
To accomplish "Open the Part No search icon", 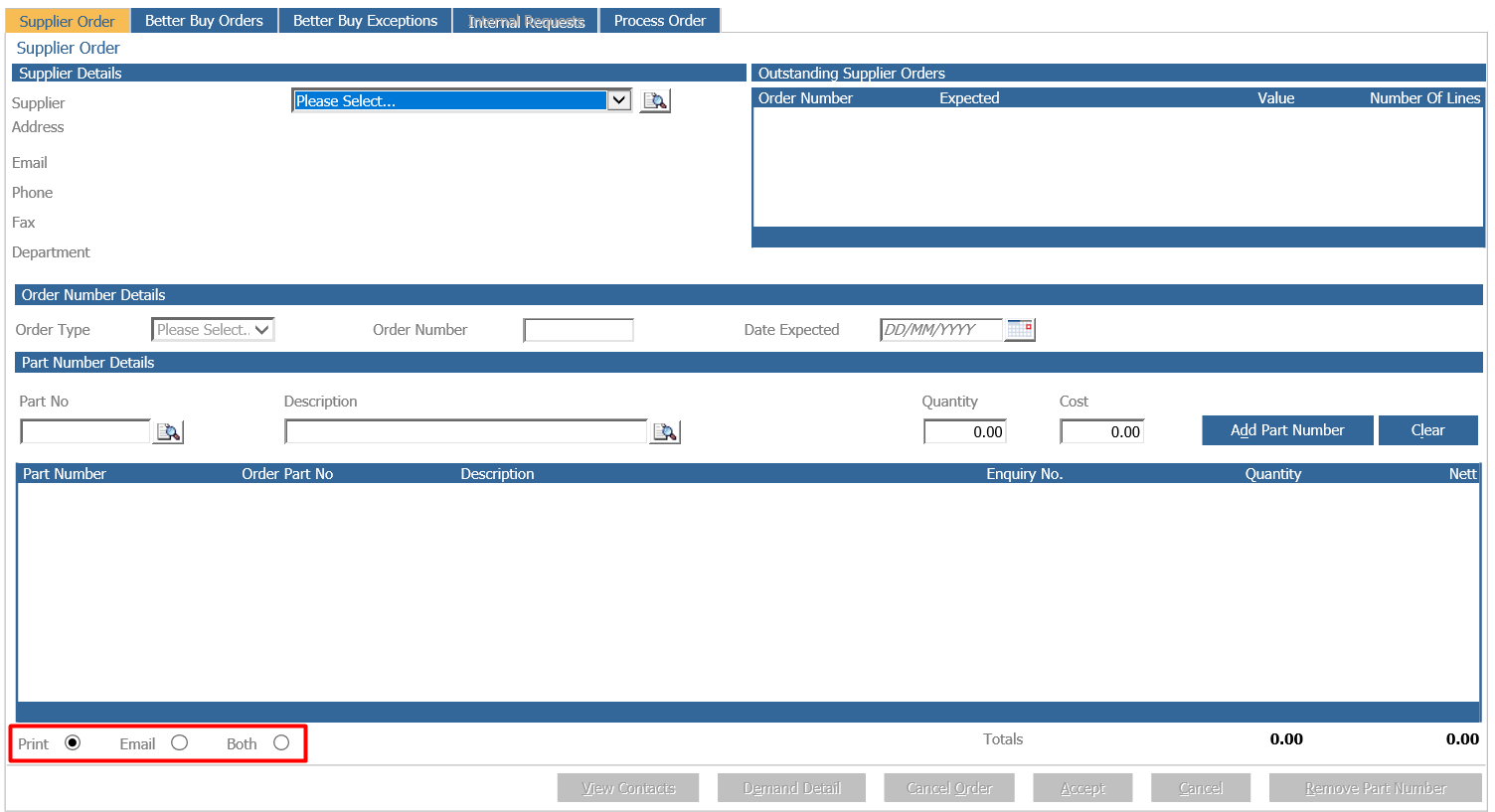I will coord(169,432).
